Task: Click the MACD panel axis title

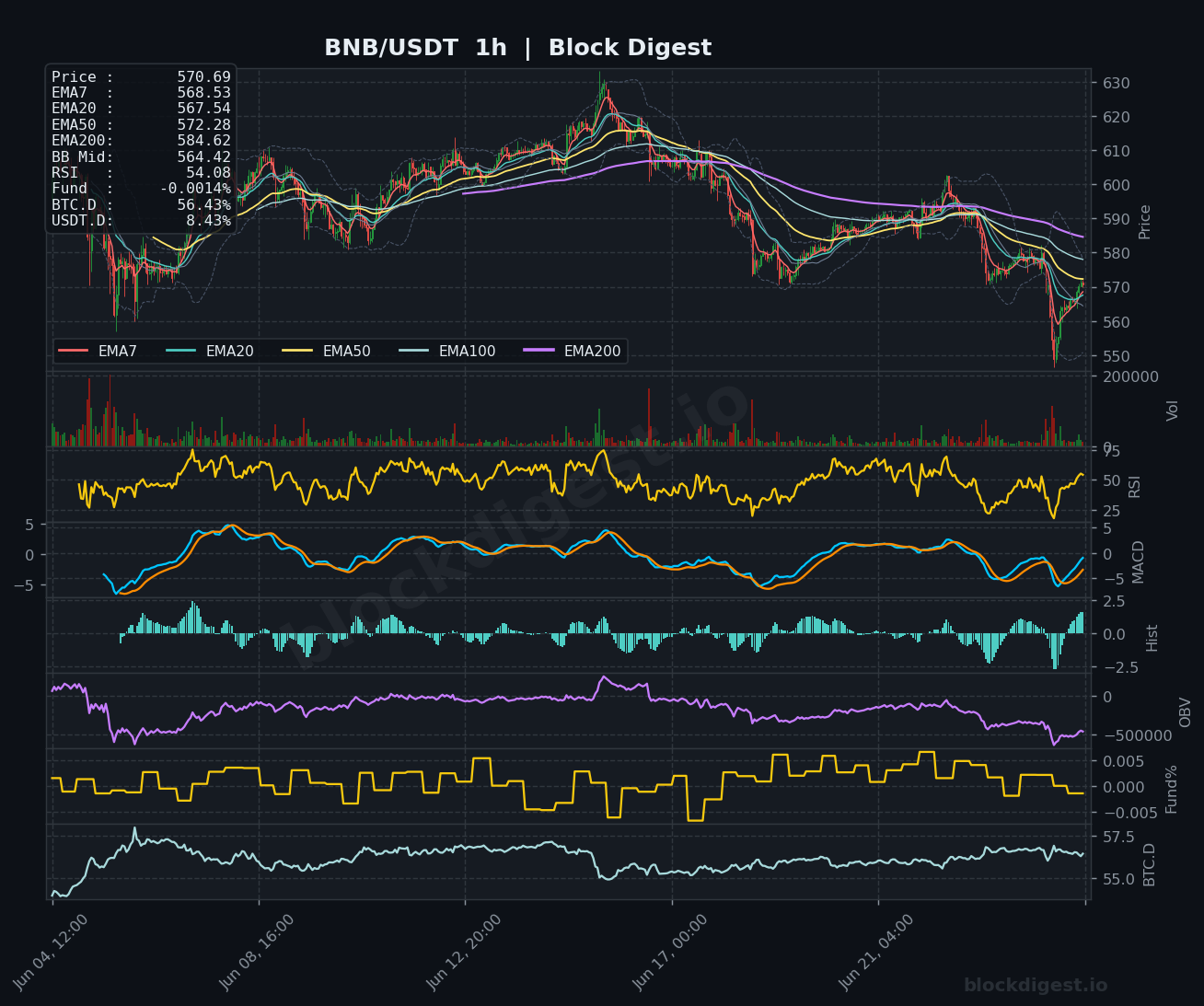Action: [1139, 561]
